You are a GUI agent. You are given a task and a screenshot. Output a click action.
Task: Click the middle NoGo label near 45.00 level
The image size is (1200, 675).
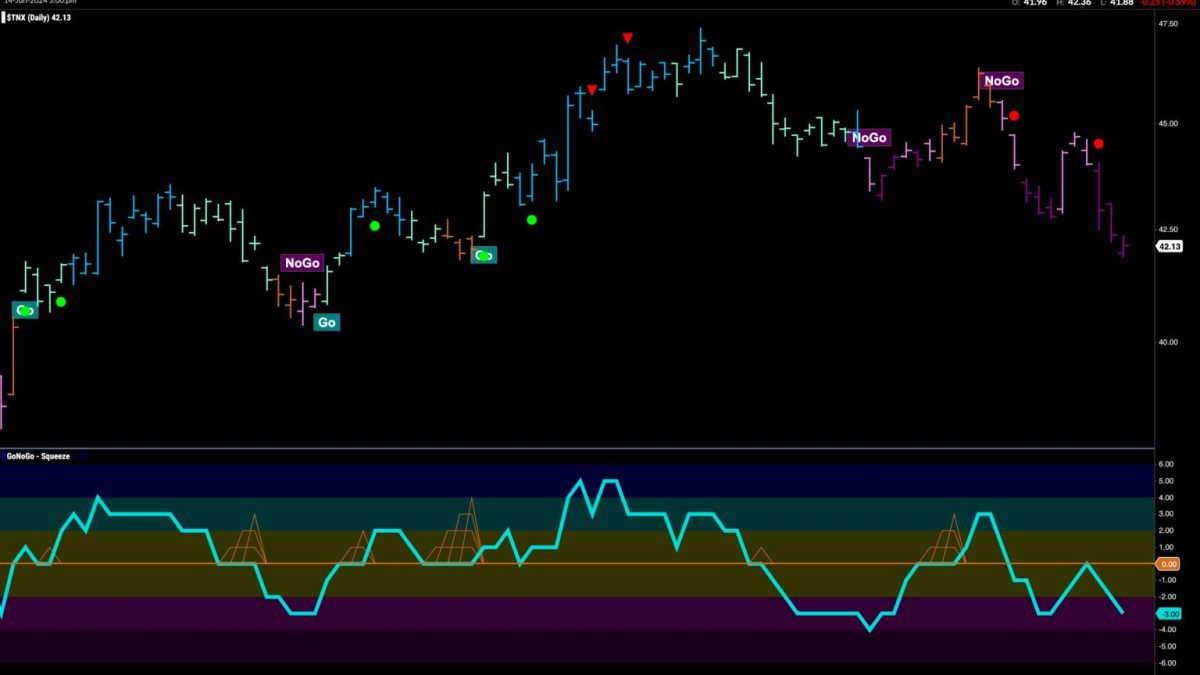coord(869,138)
